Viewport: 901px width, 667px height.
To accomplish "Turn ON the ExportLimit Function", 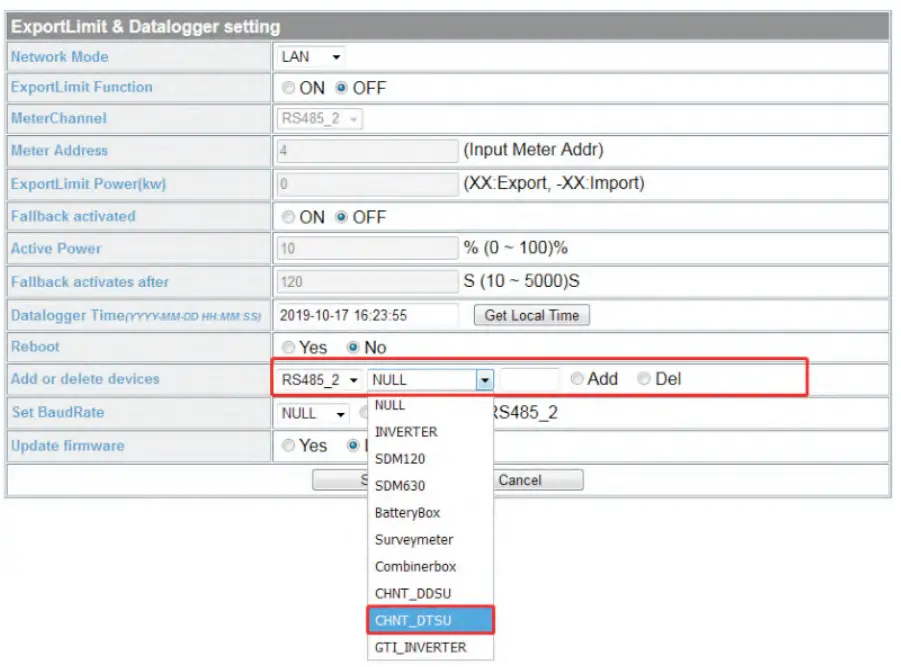I will coord(291,88).
